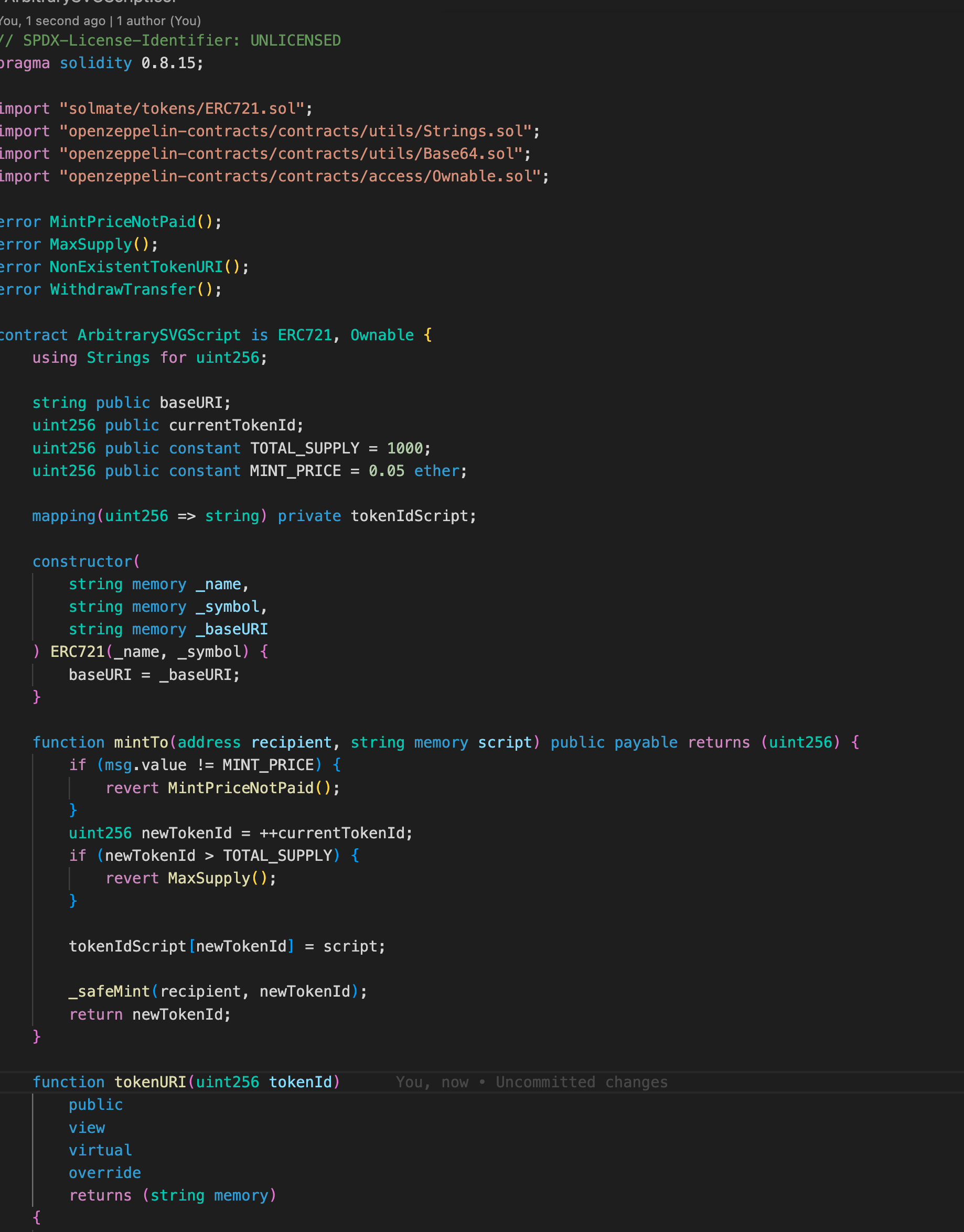The image size is (964, 1232).
Task: Click the SPDX-License-Identifier comment line
Action: point(170,40)
